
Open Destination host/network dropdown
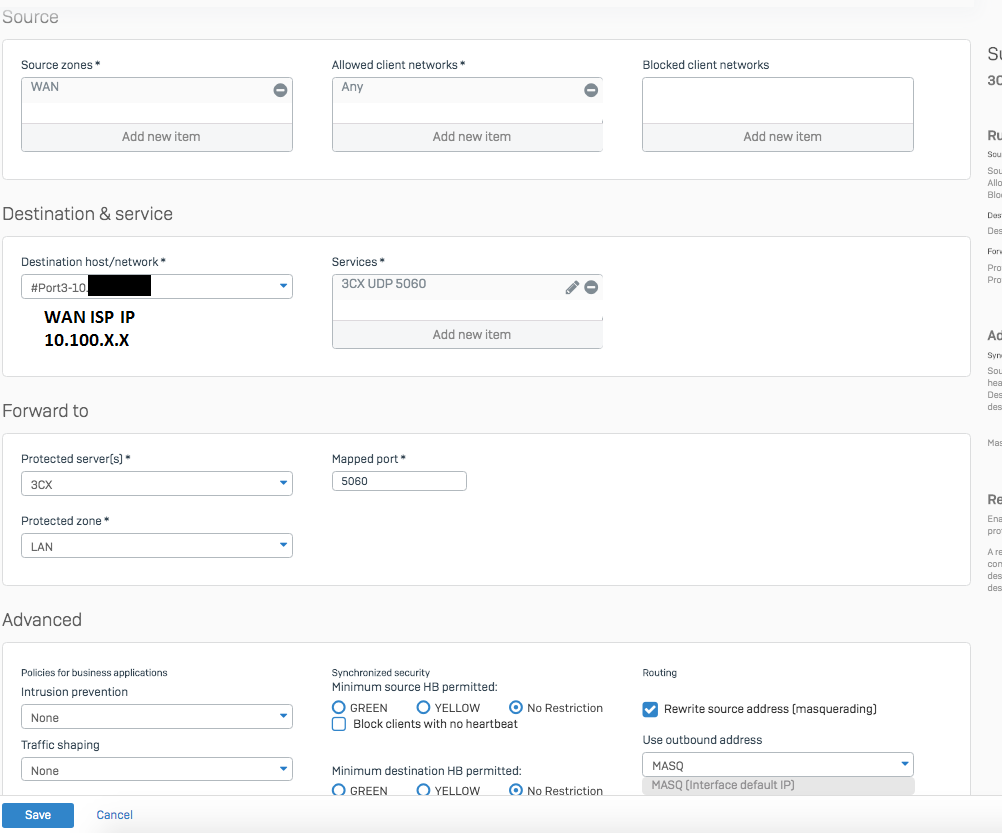tap(157, 288)
